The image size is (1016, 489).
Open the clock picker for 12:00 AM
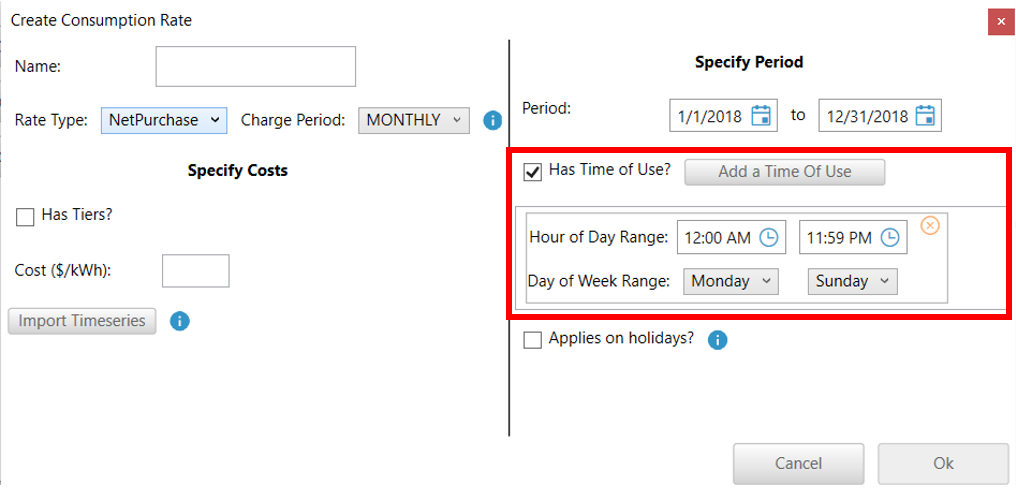[x=769, y=238]
